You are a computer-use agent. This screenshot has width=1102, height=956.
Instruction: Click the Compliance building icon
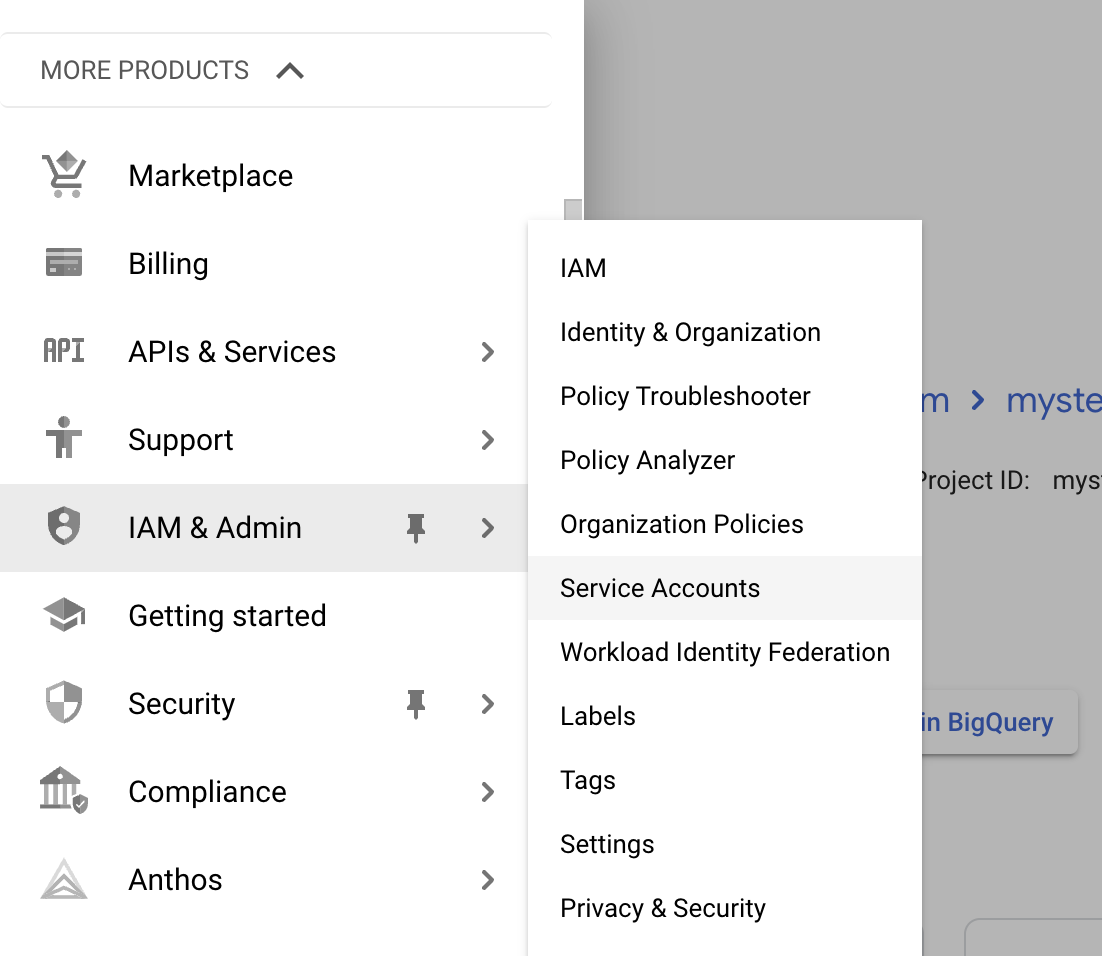click(x=64, y=791)
